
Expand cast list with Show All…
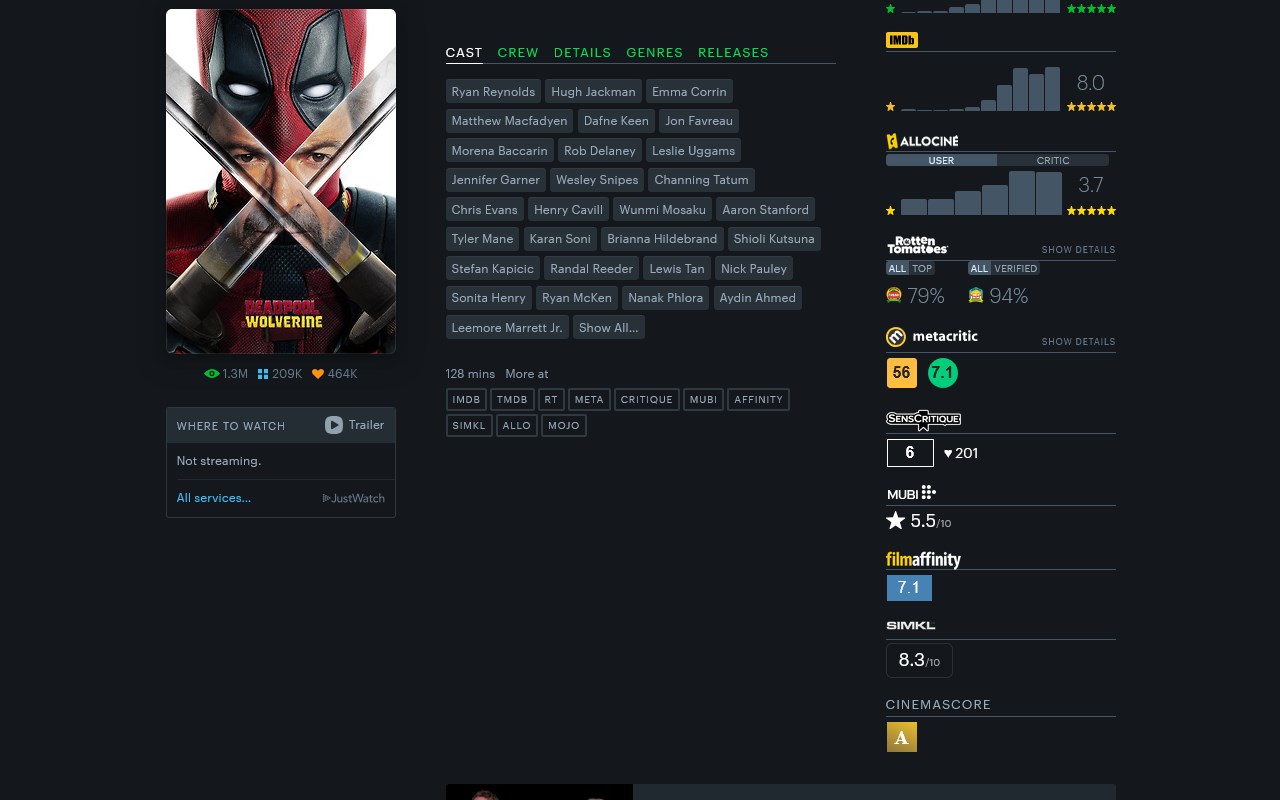click(x=608, y=327)
